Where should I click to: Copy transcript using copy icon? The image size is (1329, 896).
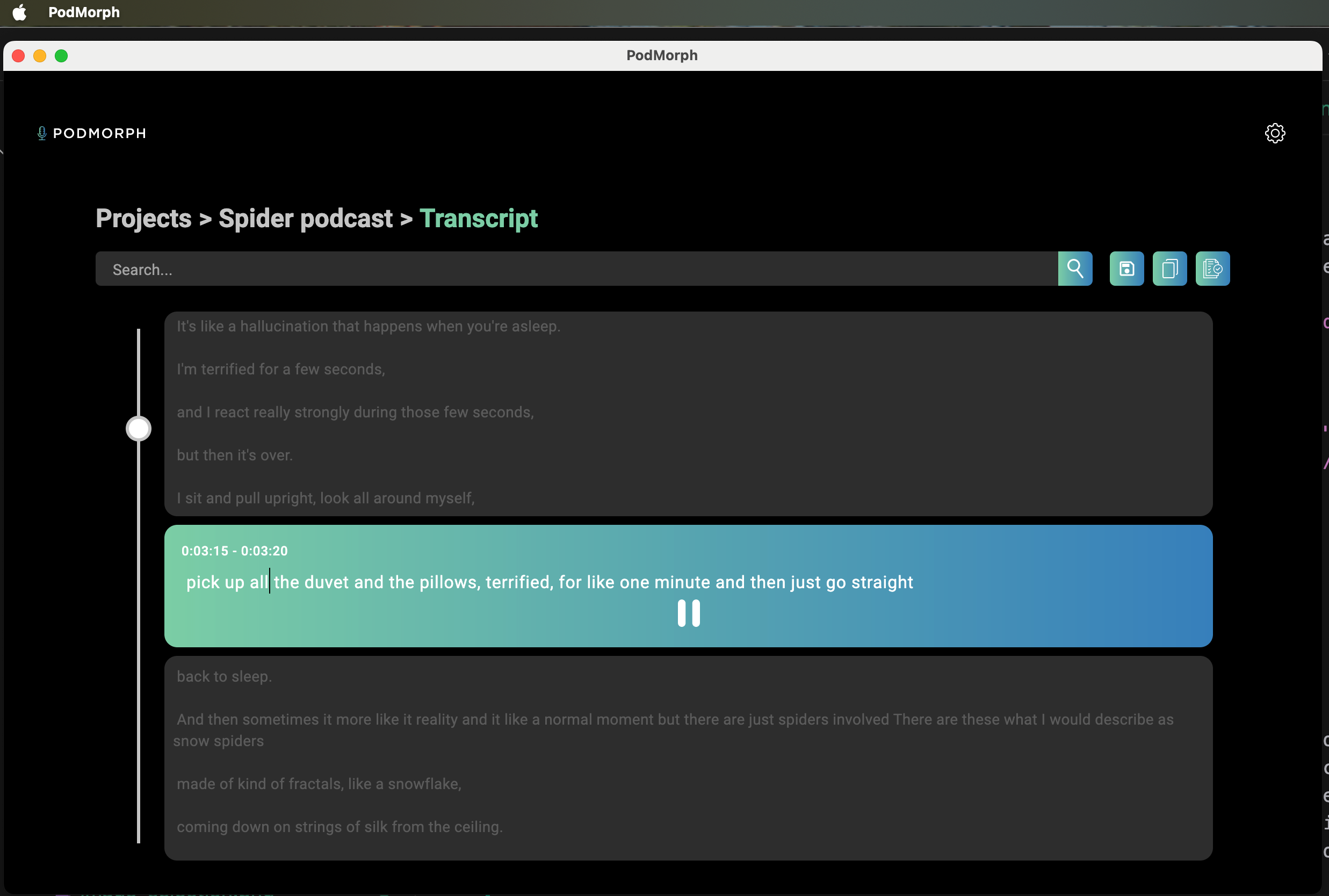coord(1169,269)
